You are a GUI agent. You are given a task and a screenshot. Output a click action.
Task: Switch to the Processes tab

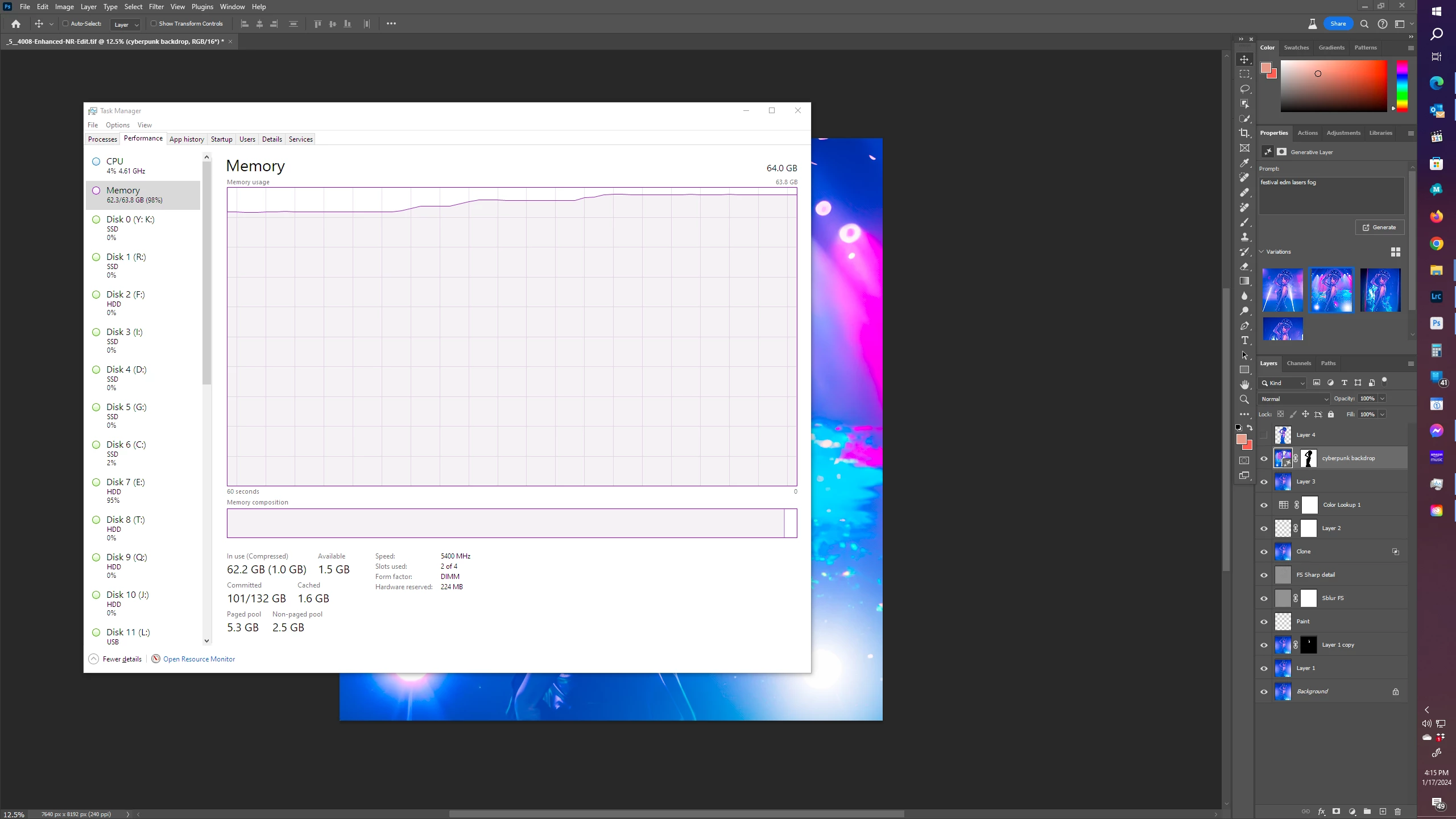coord(102,139)
